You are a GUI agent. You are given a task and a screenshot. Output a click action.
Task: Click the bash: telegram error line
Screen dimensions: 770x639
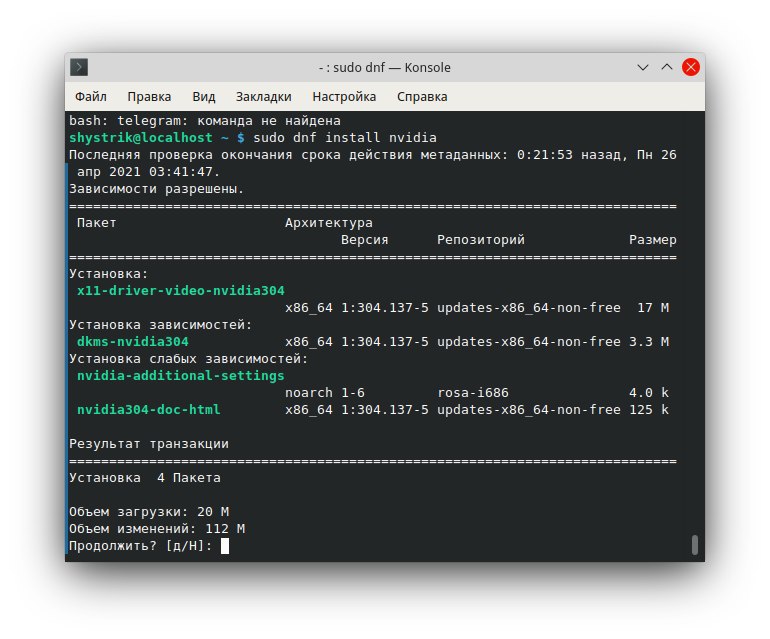(205, 121)
